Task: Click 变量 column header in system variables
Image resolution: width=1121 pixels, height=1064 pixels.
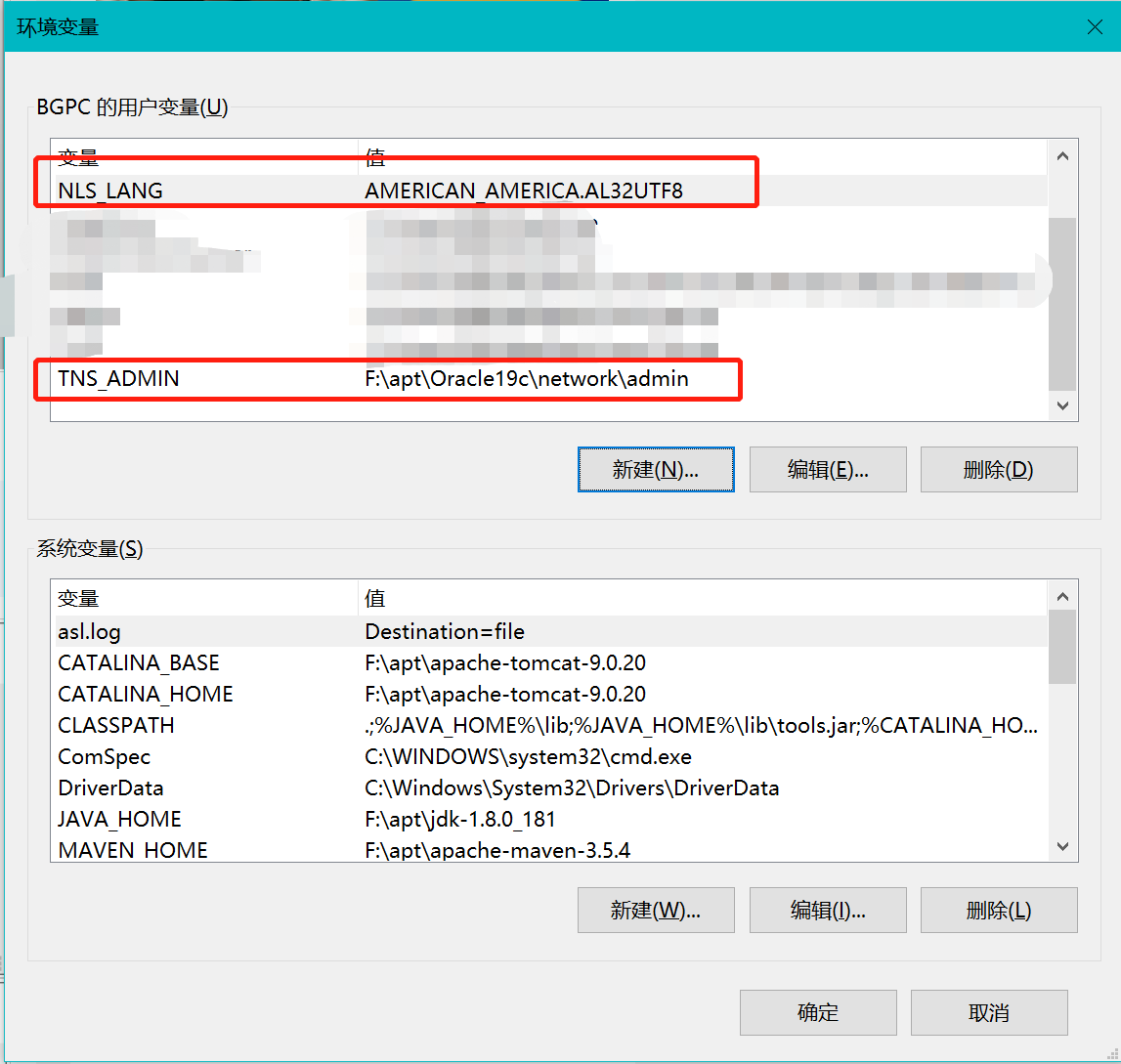Action: pos(203,598)
